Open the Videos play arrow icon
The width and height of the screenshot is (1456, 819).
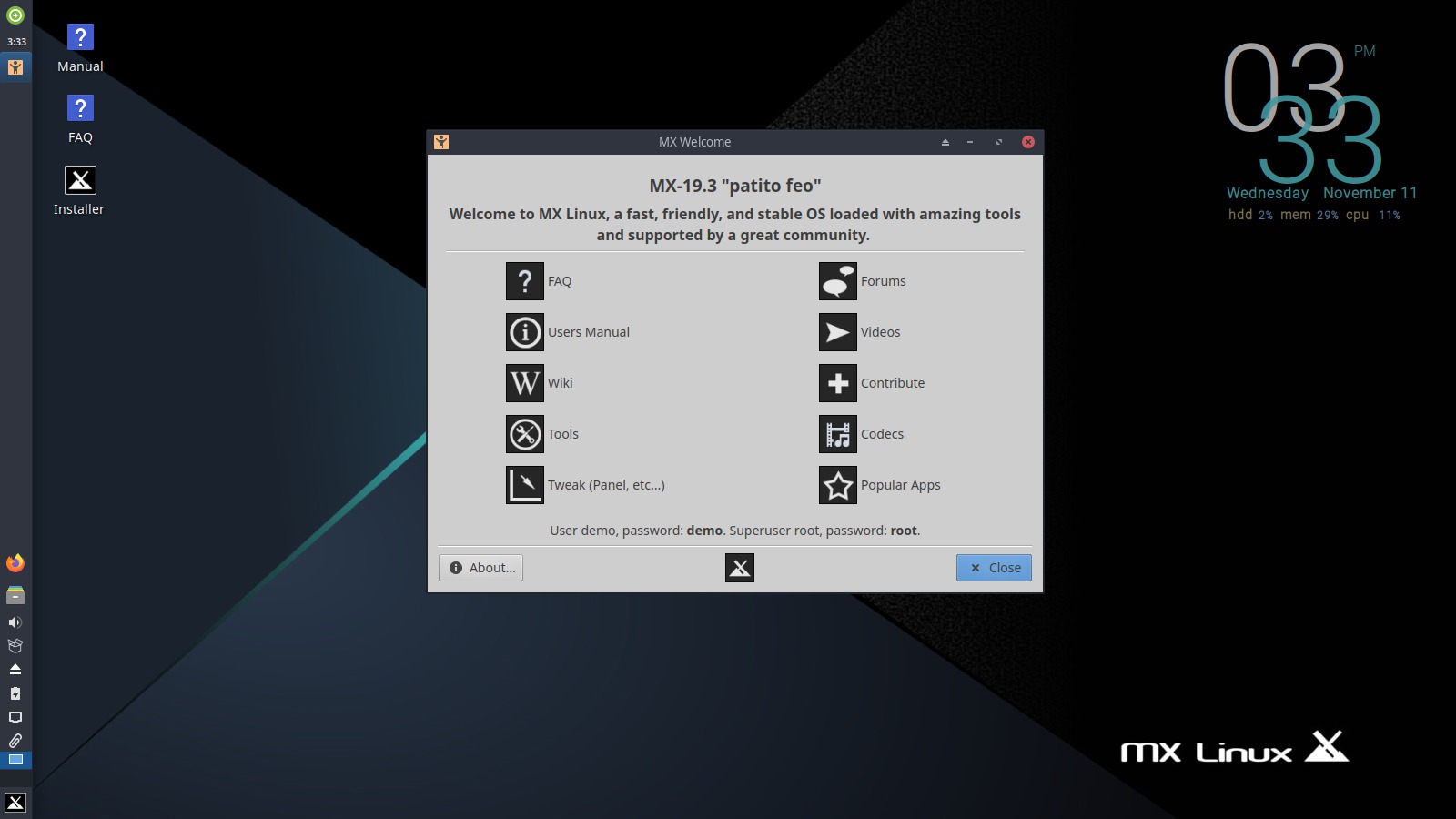tap(838, 332)
